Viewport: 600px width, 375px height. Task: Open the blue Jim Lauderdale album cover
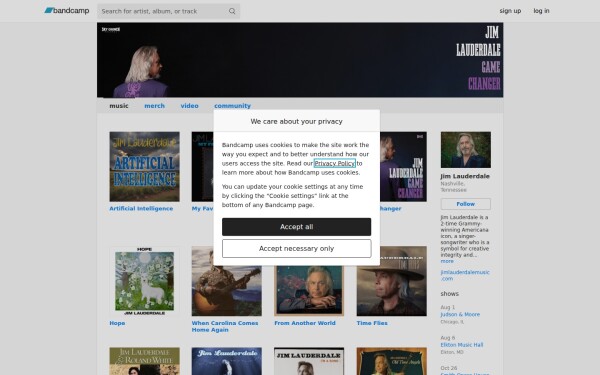pos(227,361)
